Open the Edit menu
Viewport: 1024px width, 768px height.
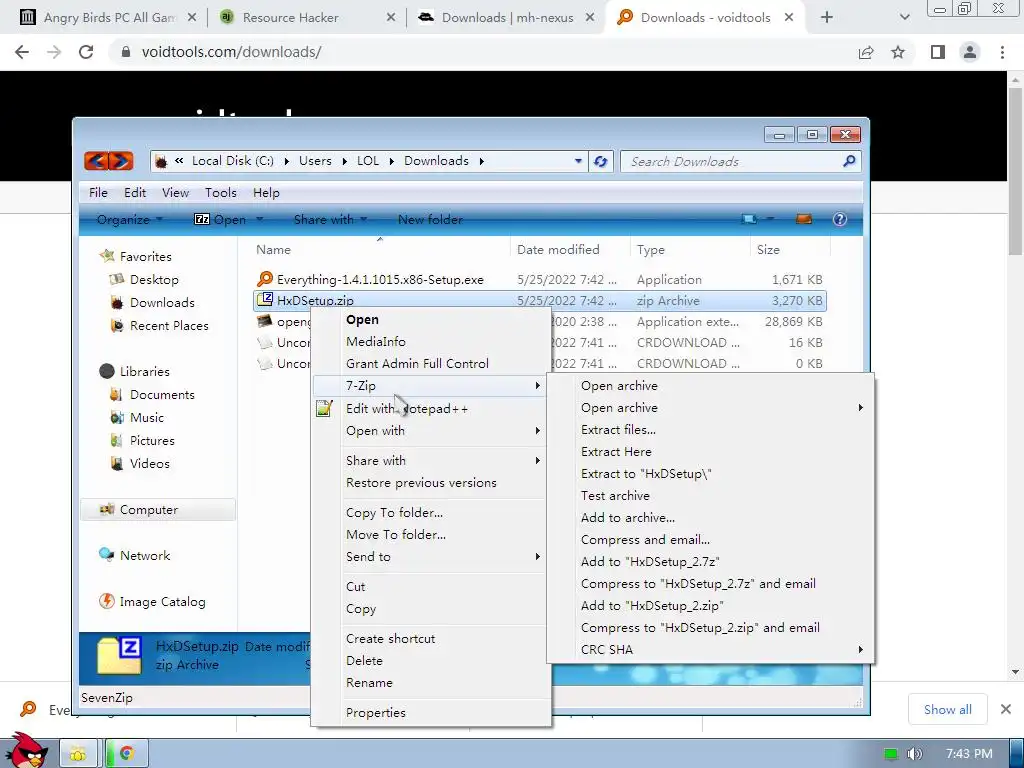coord(135,193)
